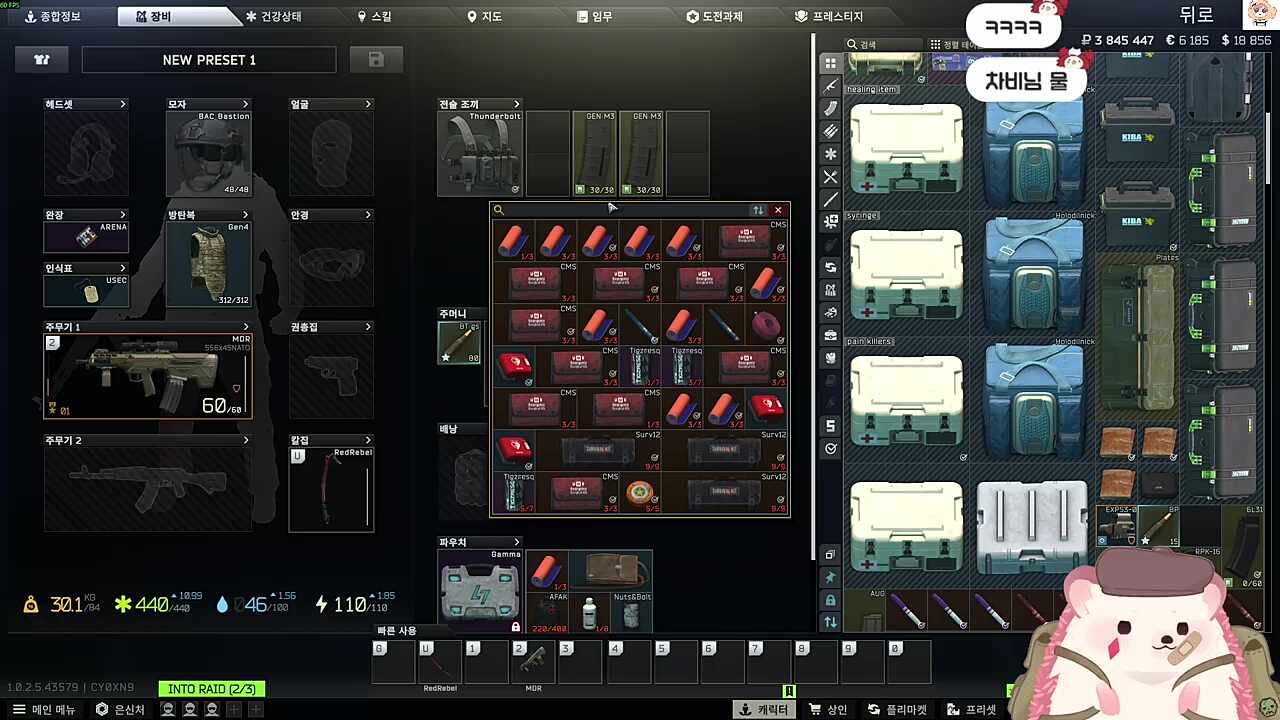Click the INTO RAID (2/3) button
This screenshot has height=720, width=1280.
tap(211, 689)
